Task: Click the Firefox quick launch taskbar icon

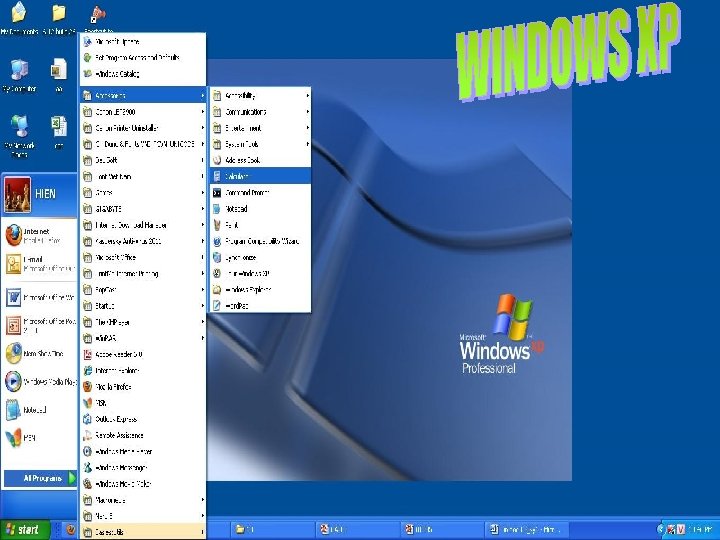Action: pos(70,530)
